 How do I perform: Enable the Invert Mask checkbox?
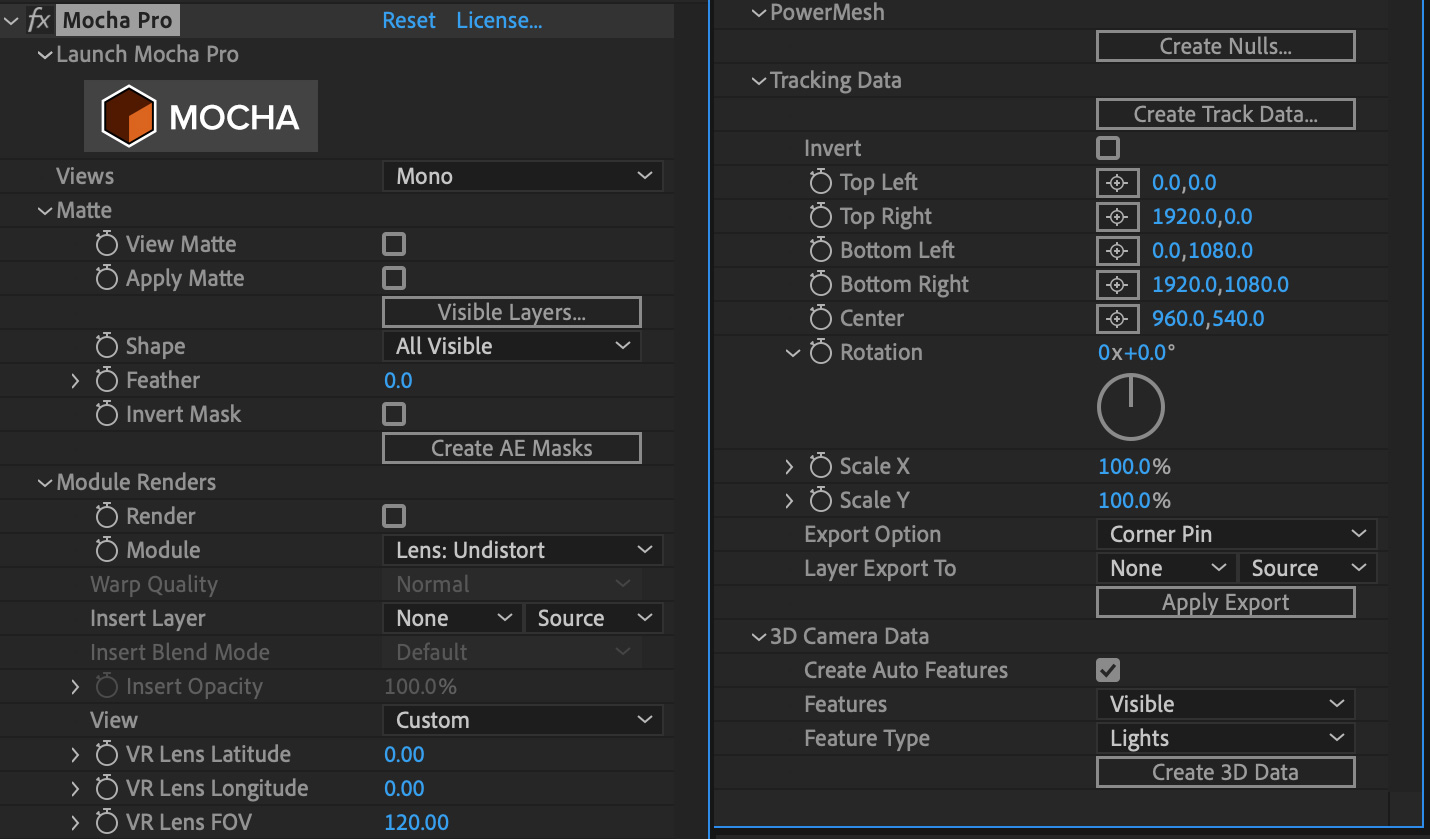395,414
